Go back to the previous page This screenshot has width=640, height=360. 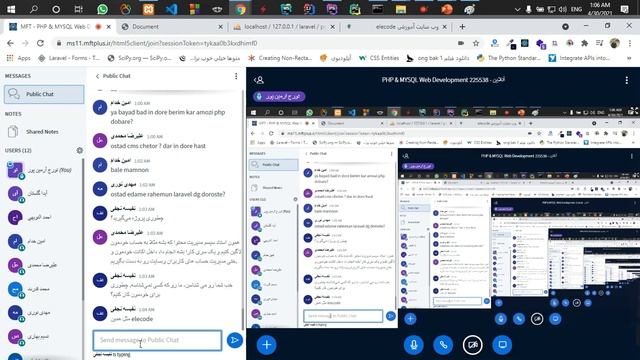10,43
